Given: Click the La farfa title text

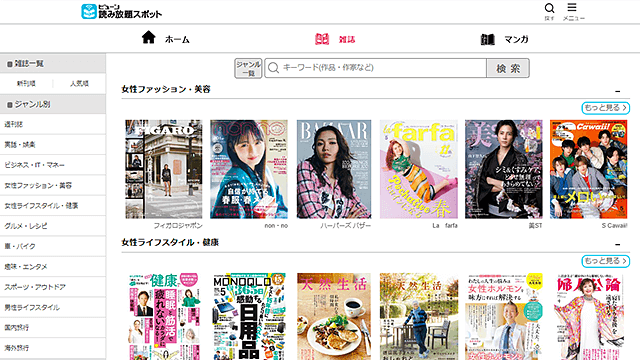Looking at the screenshot, I should point(445,225).
